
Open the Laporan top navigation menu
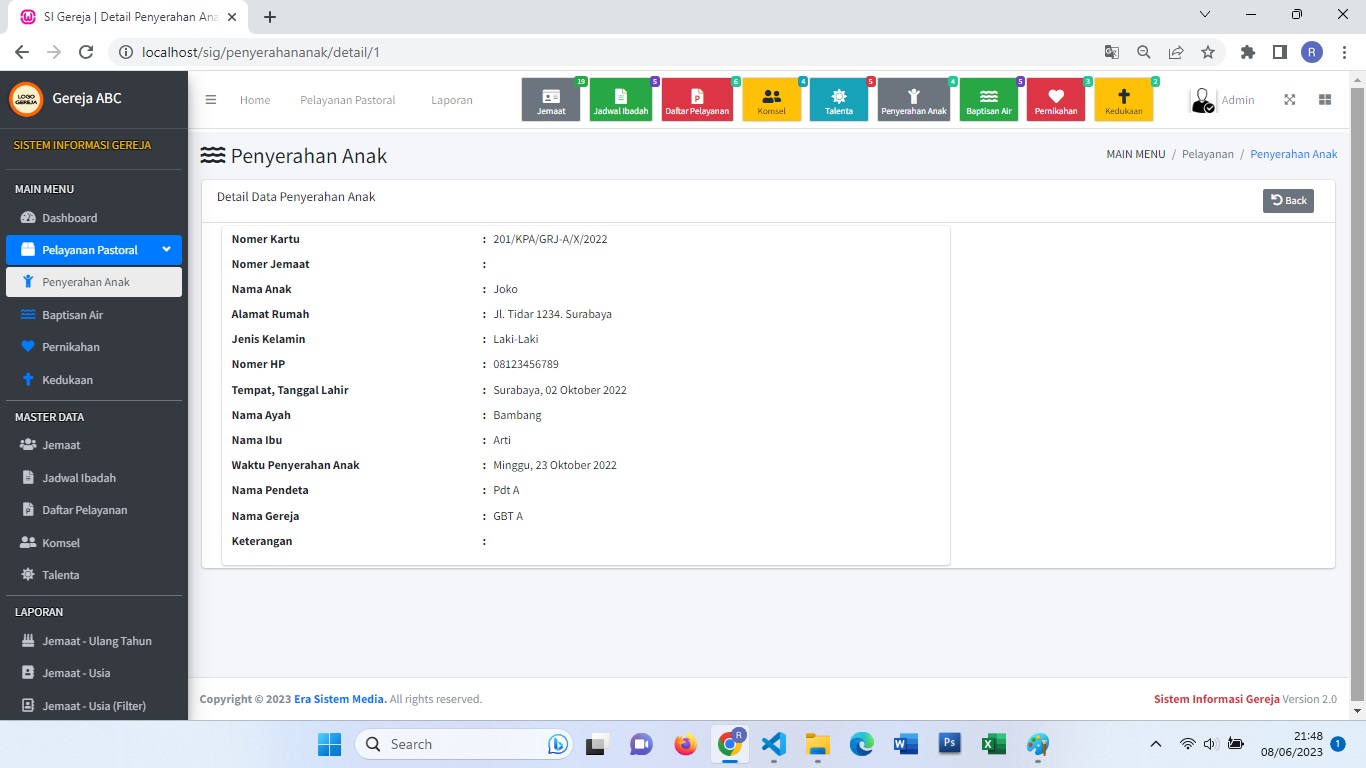[451, 100]
